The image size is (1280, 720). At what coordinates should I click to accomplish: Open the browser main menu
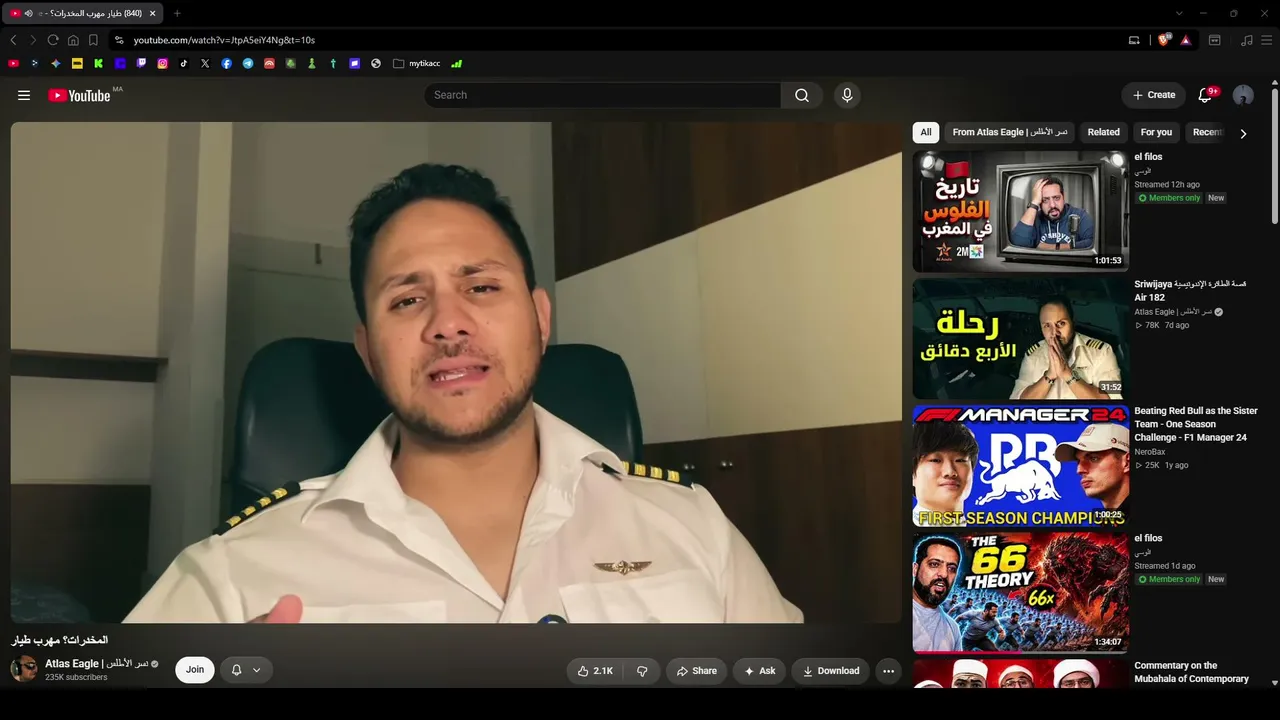[1267, 40]
